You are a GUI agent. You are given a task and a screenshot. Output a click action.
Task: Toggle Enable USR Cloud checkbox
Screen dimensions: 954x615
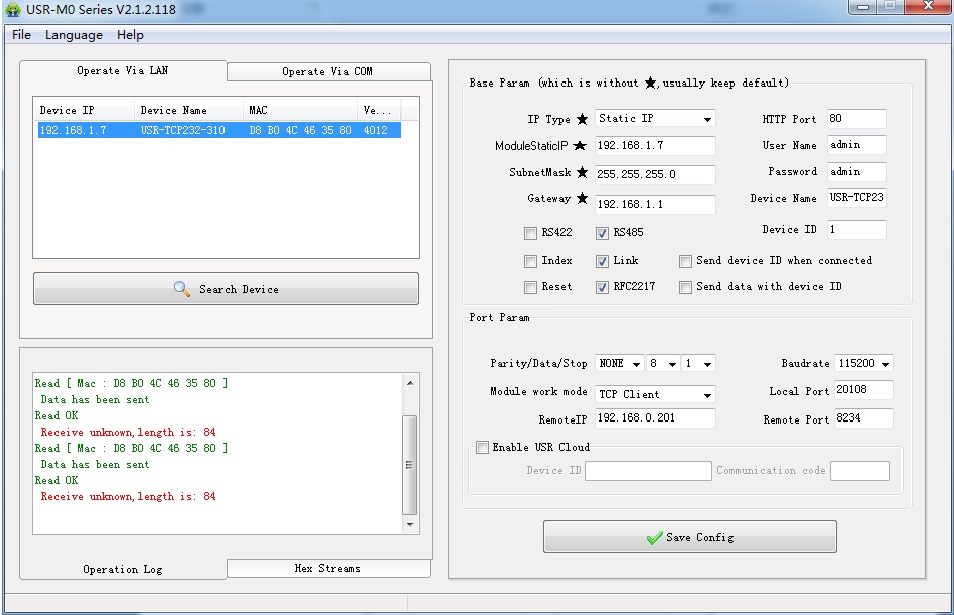(x=482, y=448)
